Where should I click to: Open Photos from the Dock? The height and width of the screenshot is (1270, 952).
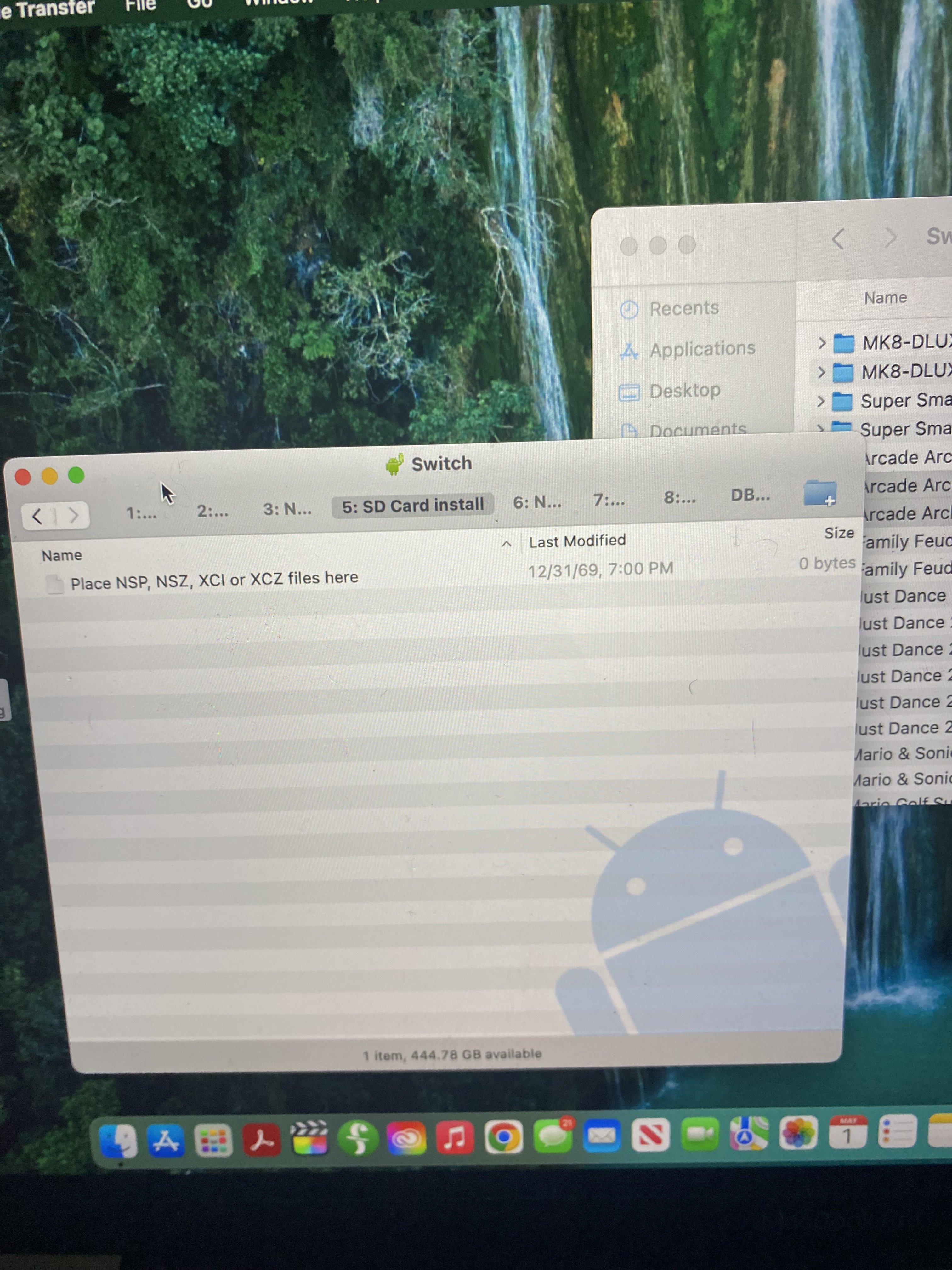pos(798,1133)
